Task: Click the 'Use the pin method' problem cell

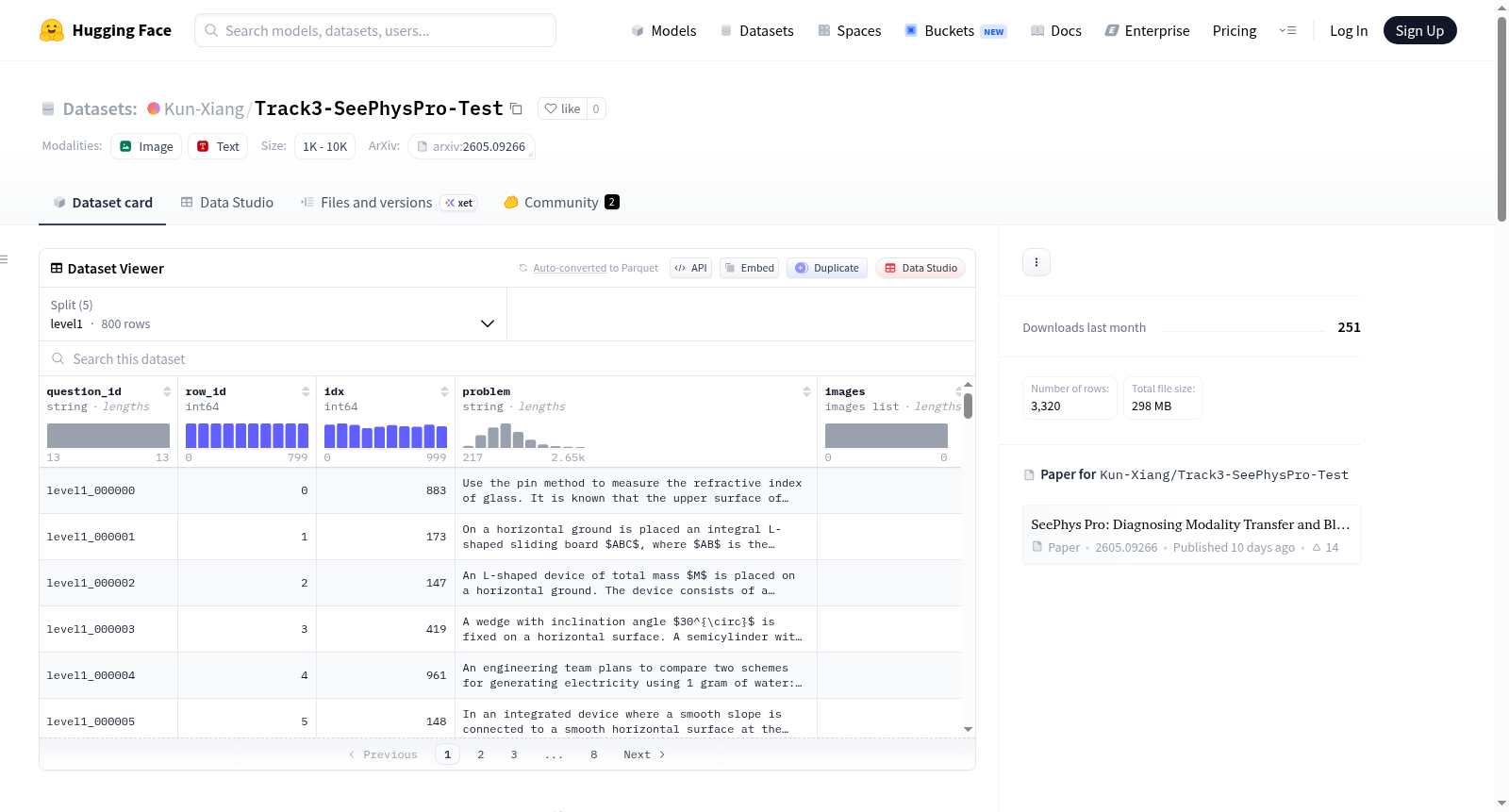Action: (x=636, y=490)
